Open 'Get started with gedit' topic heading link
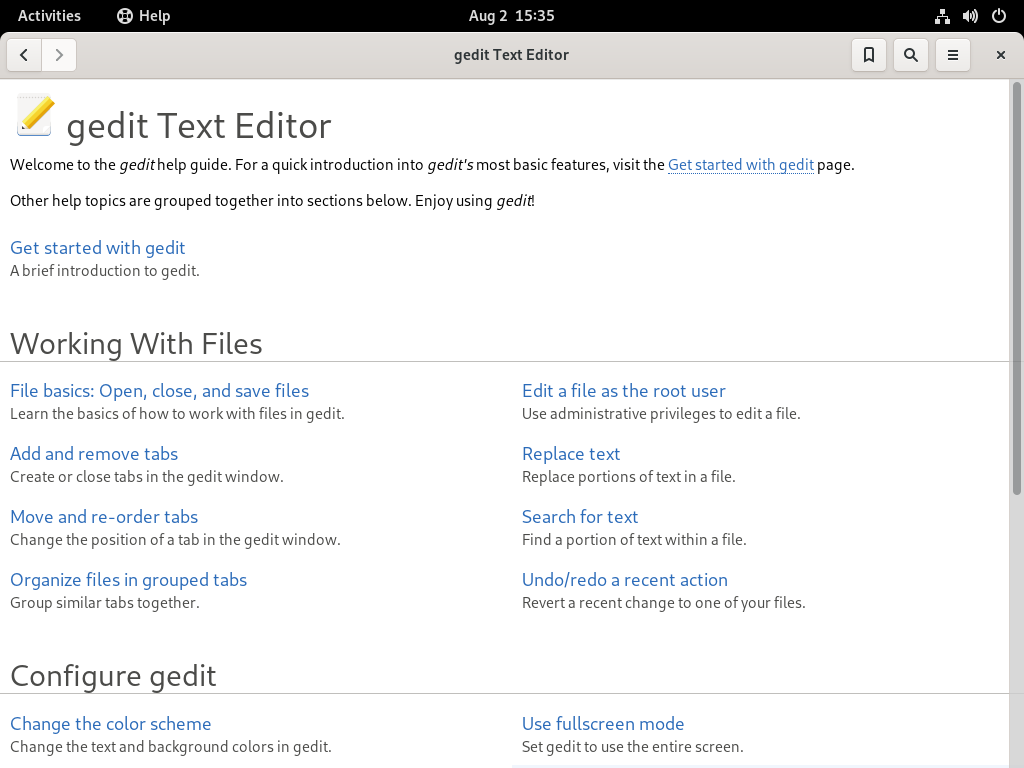Image resolution: width=1024 pixels, height=768 pixels. tap(97, 248)
